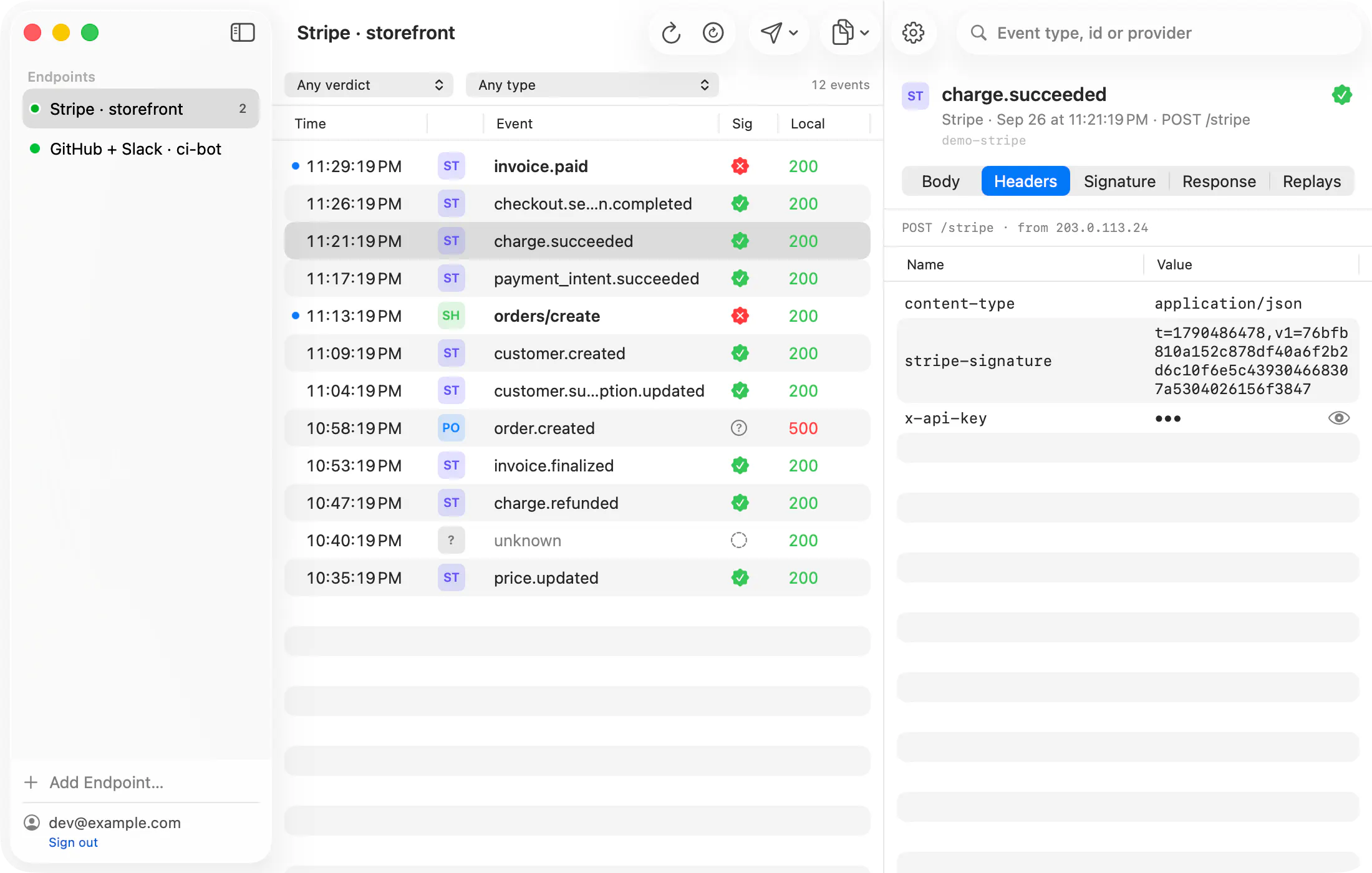This screenshot has height=873, width=1372.
Task: Click the 500 local status on order.created
Action: (803, 428)
